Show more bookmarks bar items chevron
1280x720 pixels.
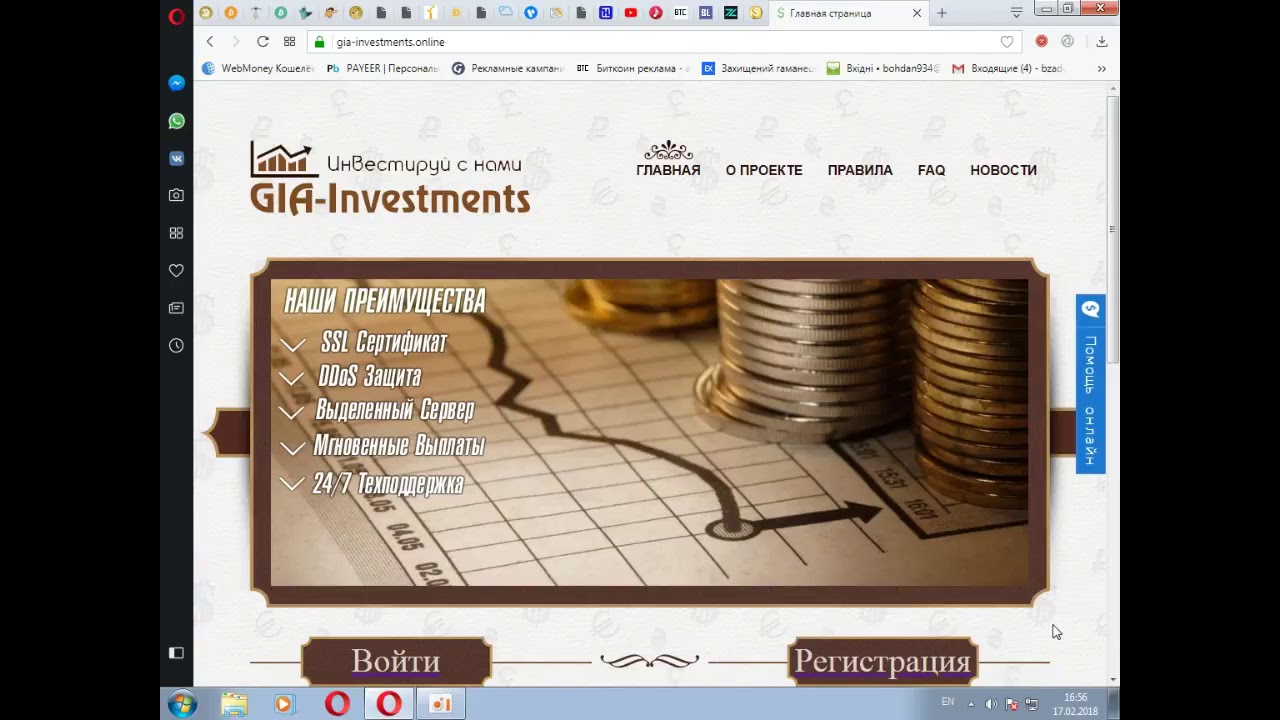coord(1101,69)
